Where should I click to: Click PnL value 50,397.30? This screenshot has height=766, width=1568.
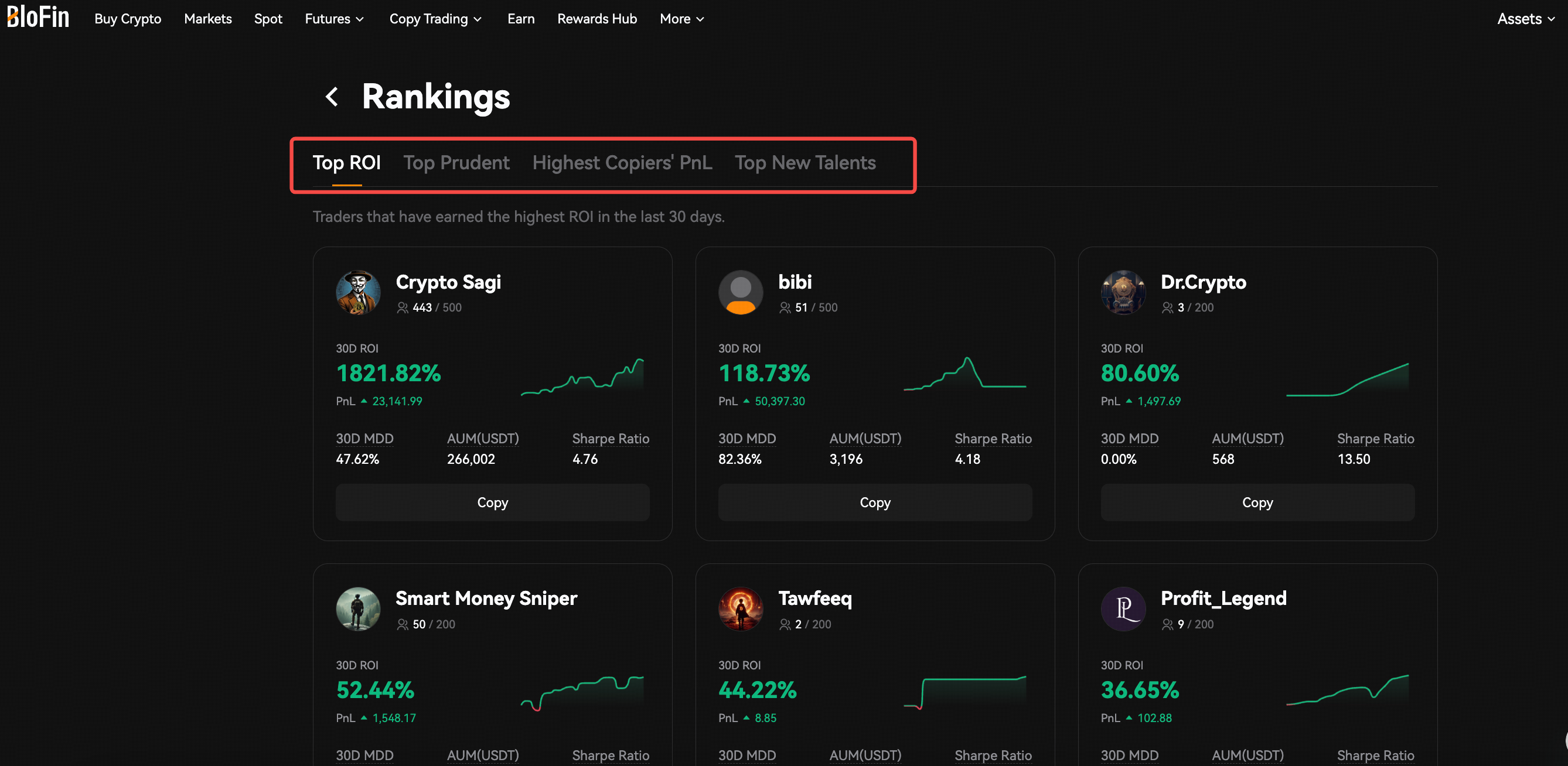pos(780,402)
